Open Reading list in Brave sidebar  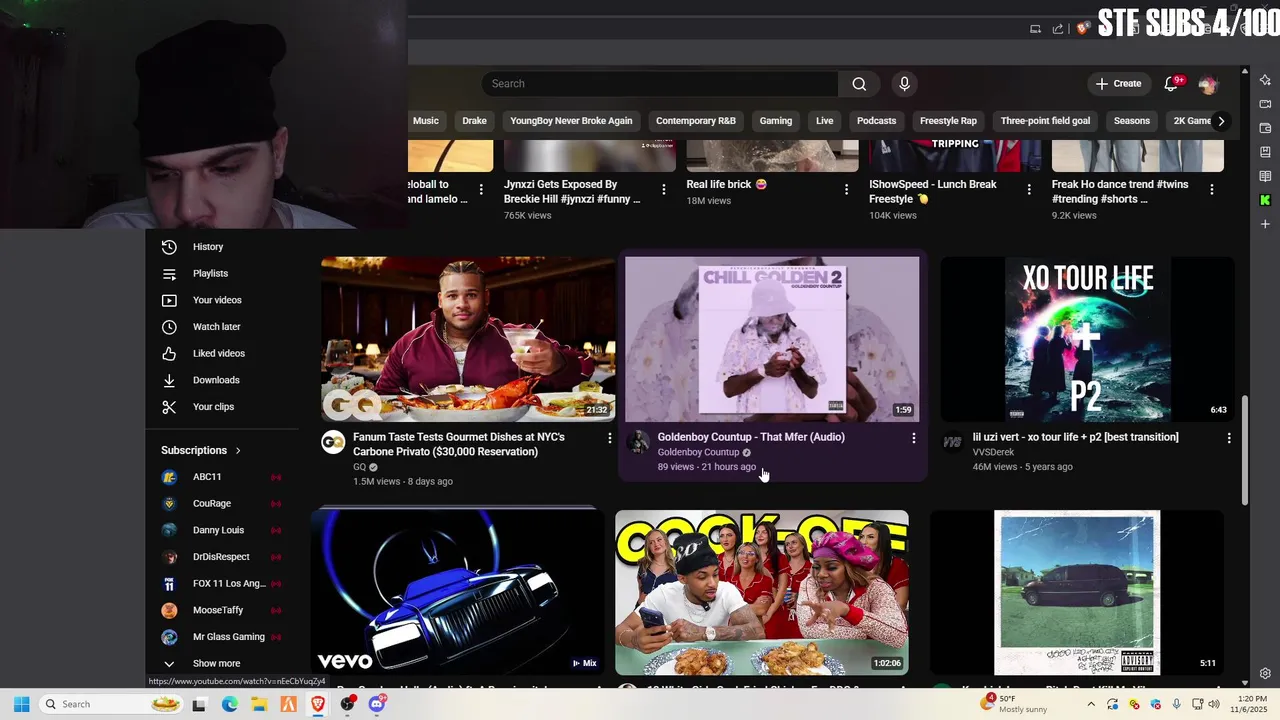tap(1265, 176)
